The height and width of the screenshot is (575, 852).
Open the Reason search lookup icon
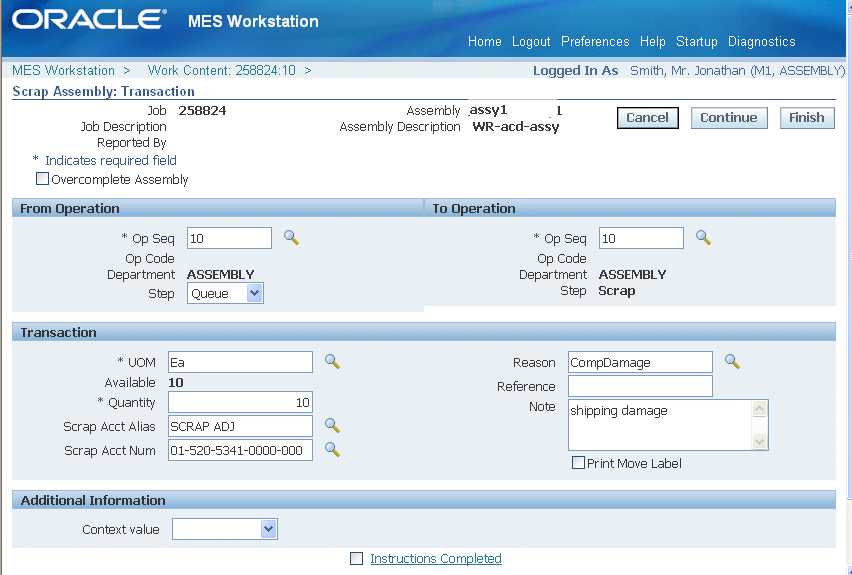pos(732,361)
